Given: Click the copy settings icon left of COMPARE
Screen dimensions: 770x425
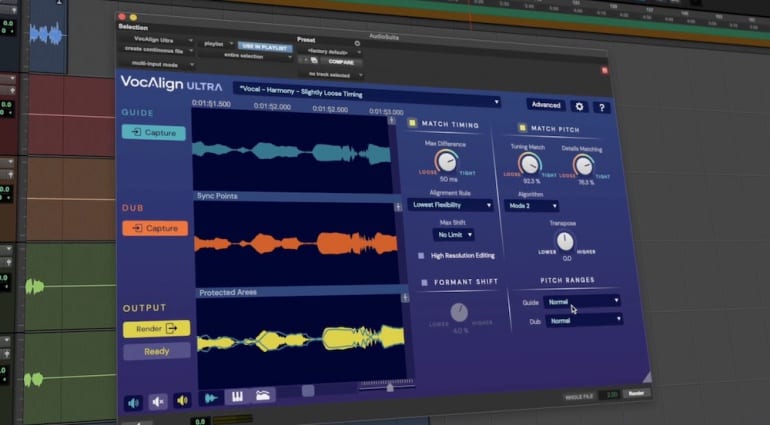Looking at the screenshot, I should pyautogui.click(x=314, y=60).
